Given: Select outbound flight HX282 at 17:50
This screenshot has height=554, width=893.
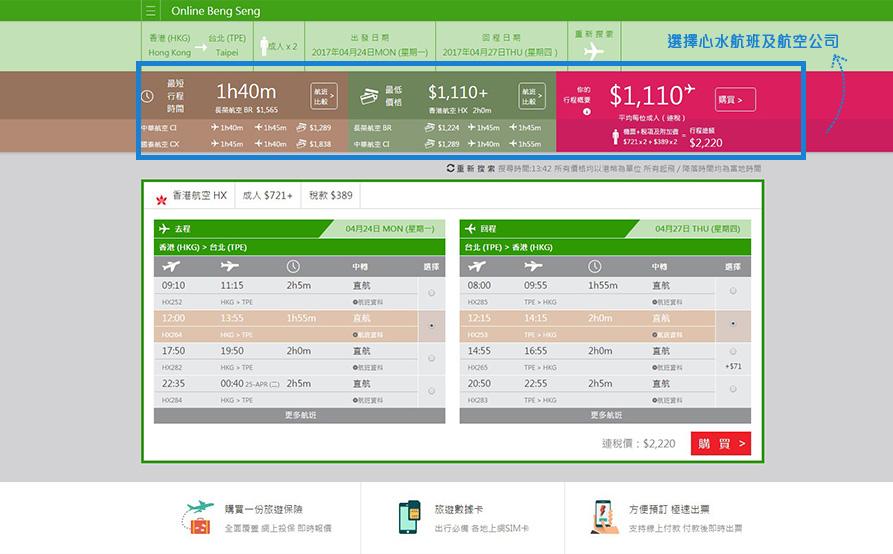Looking at the screenshot, I should 431,358.
